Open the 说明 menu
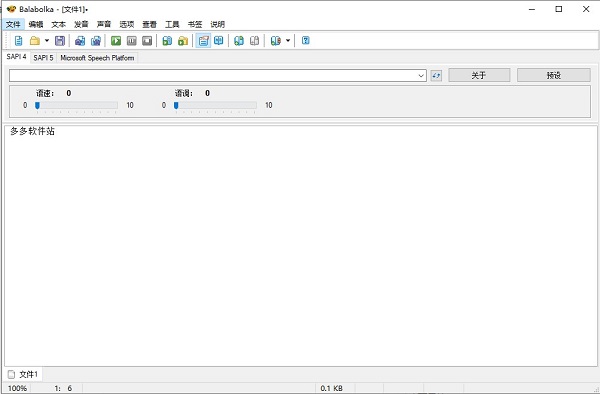 click(217, 24)
